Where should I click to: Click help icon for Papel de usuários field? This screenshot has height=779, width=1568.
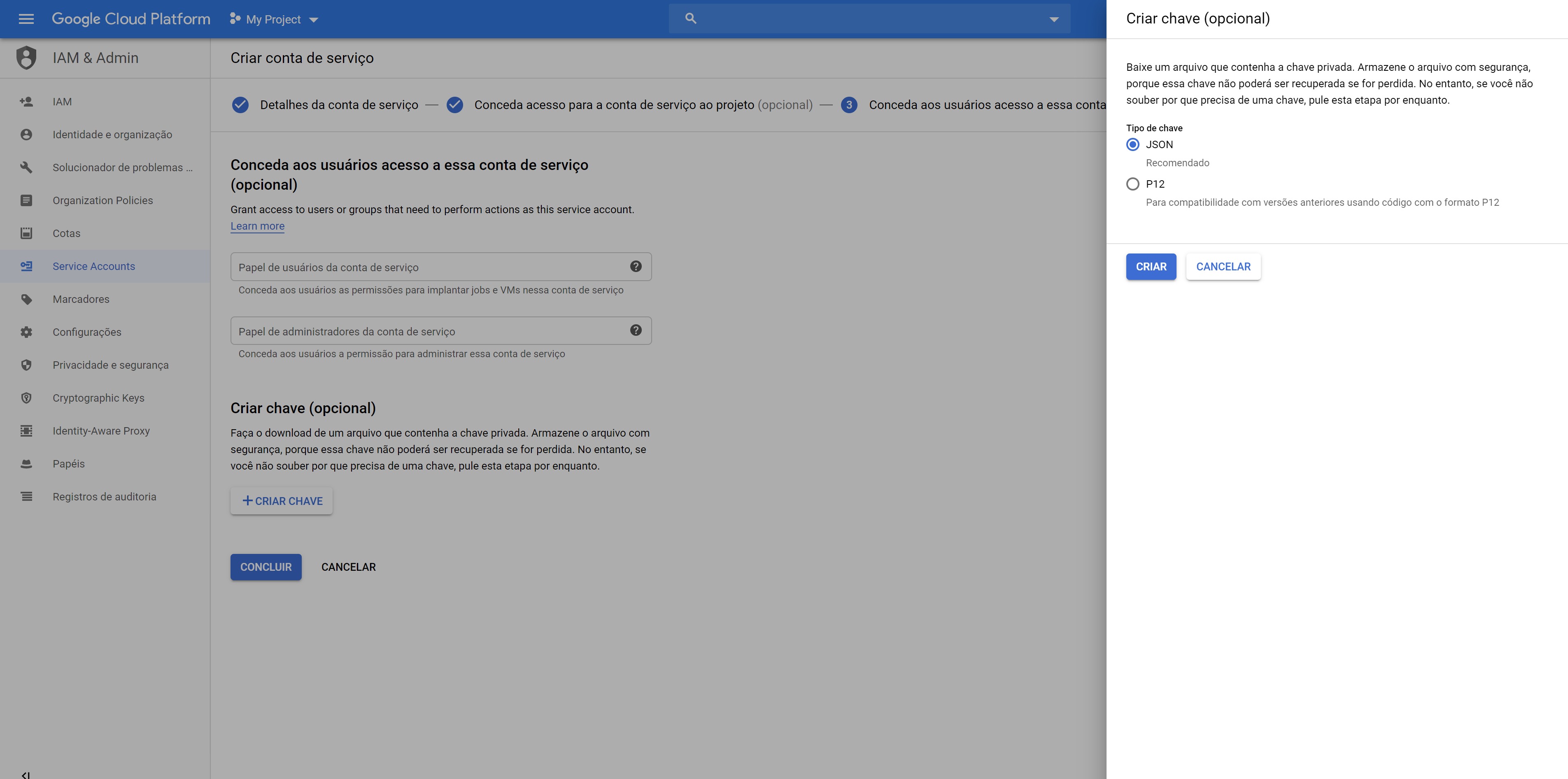636,267
